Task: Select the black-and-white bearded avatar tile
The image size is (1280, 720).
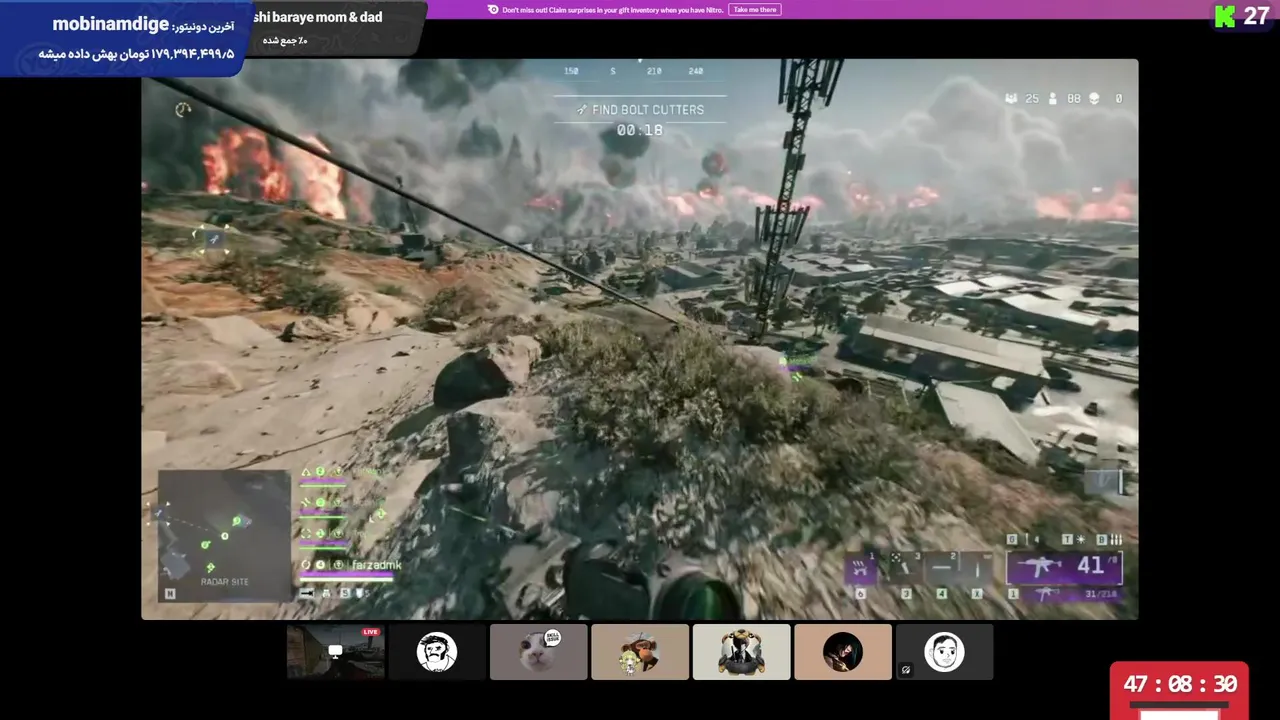Action: tap(437, 652)
